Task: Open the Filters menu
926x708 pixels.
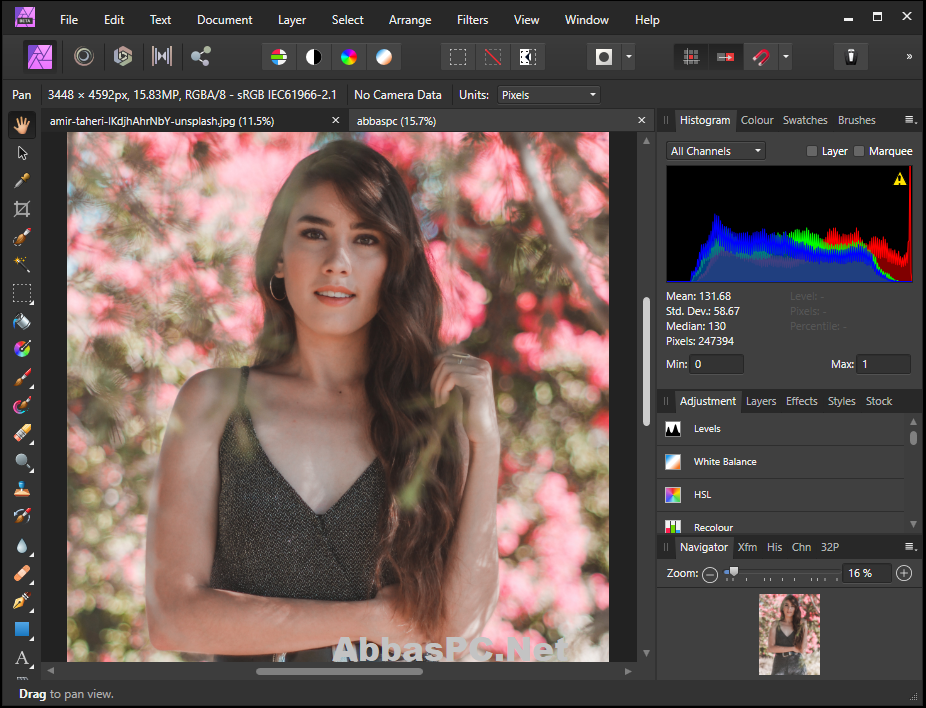Action: [x=472, y=19]
